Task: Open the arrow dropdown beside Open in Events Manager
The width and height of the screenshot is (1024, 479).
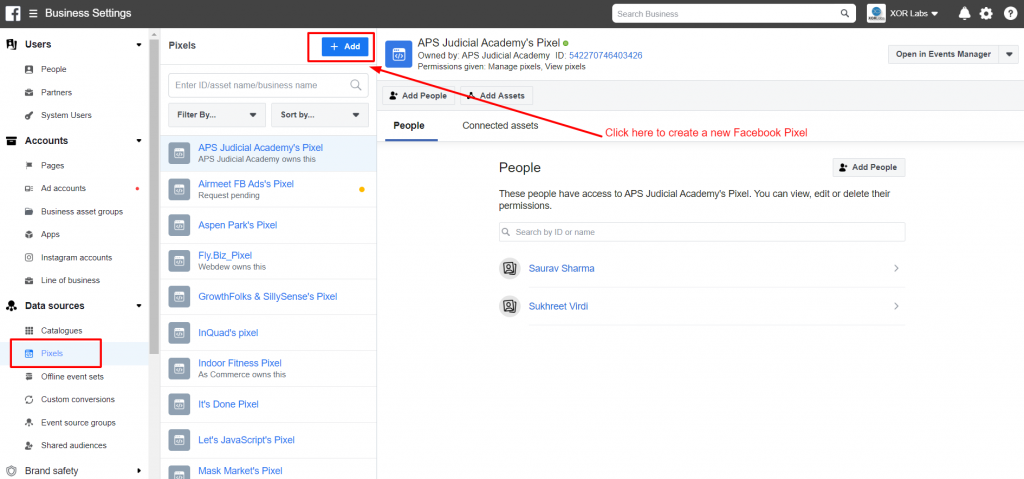Action: tap(1009, 54)
